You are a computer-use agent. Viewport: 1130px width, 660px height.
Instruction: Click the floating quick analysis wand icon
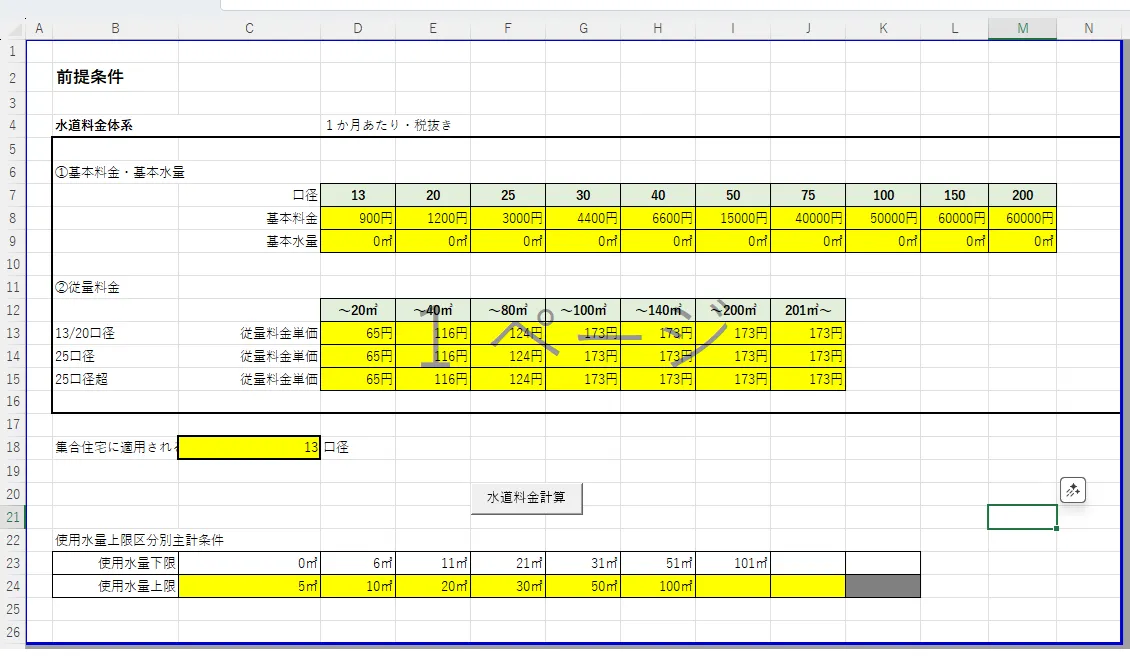point(1072,491)
